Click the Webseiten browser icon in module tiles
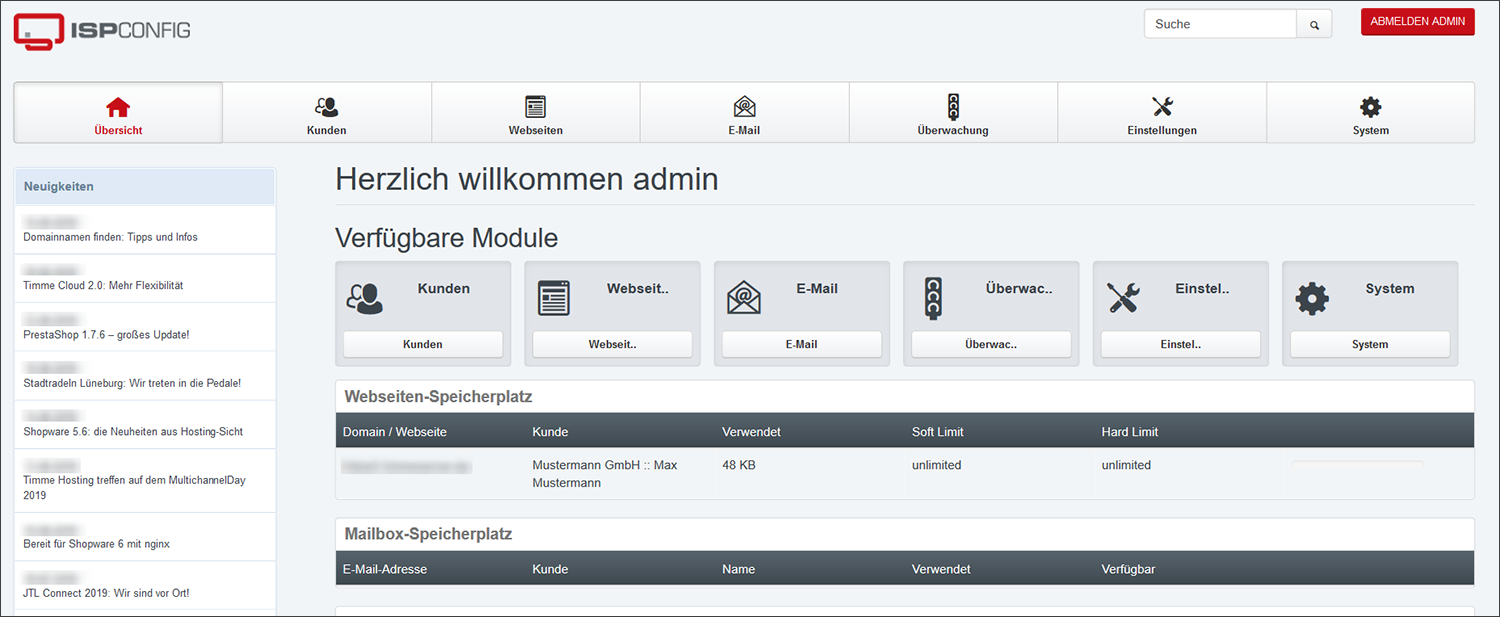The height and width of the screenshot is (617, 1500). tap(553, 298)
